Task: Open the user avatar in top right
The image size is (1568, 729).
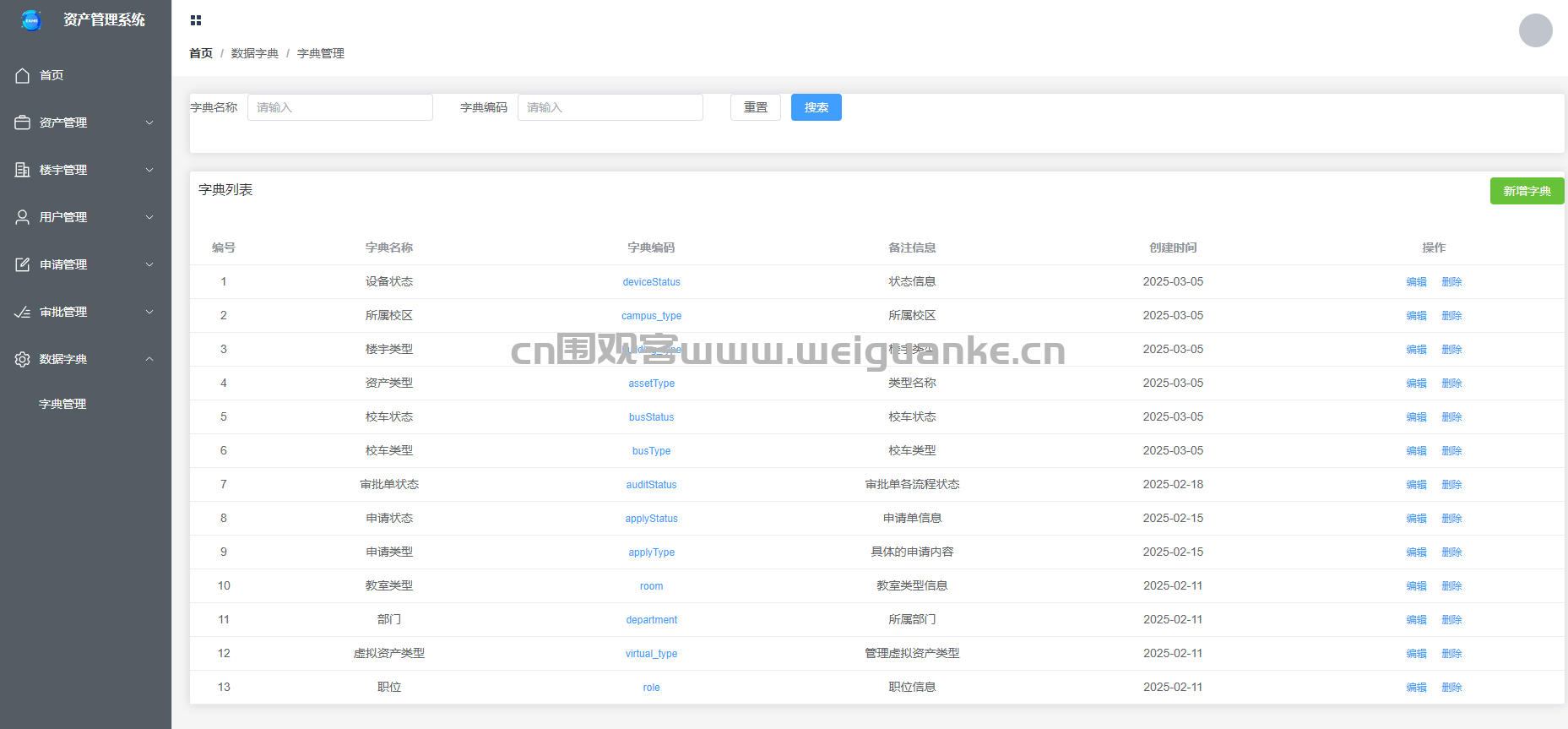Action: [x=1535, y=30]
